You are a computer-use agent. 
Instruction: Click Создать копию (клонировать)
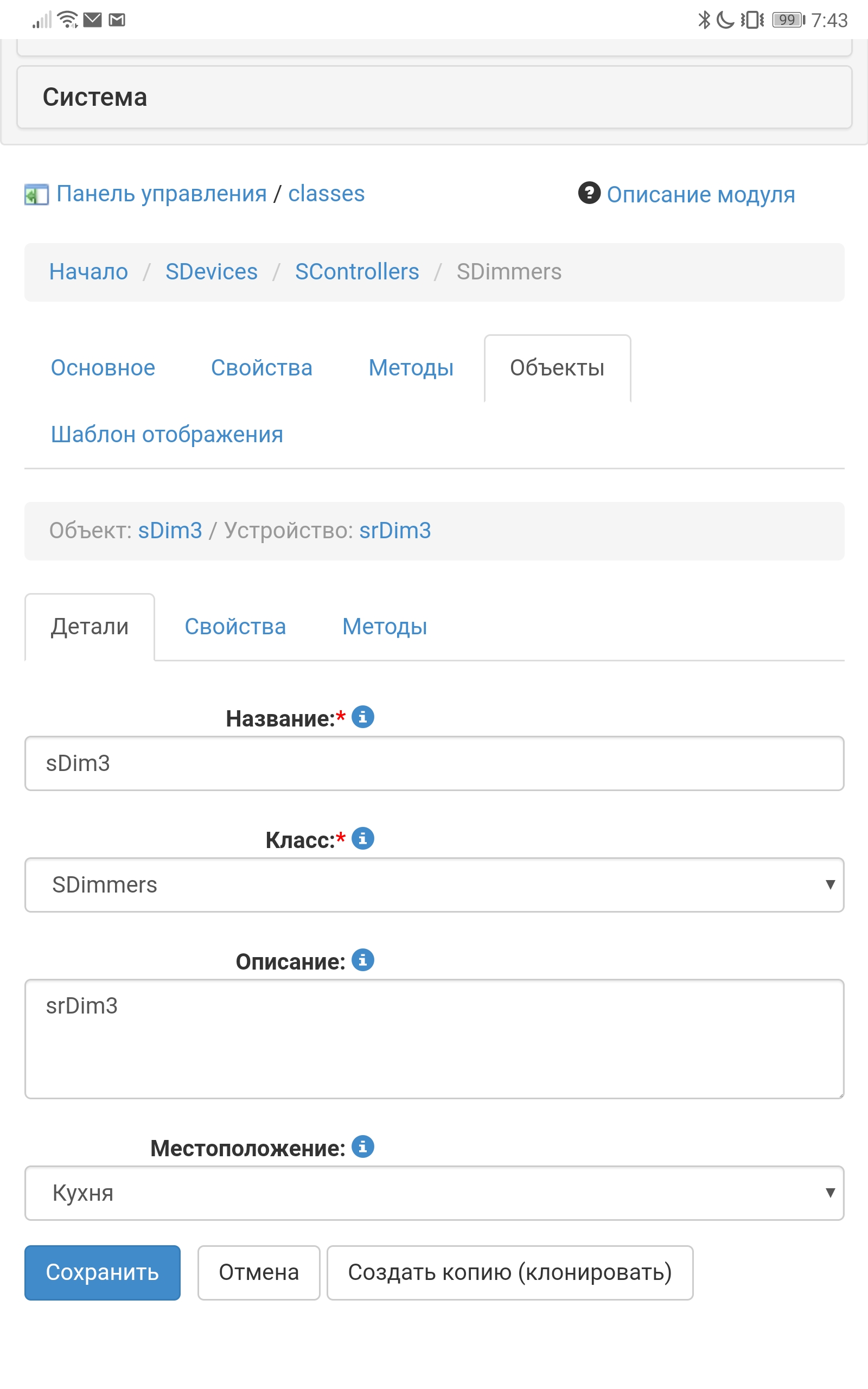pyautogui.click(x=510, y=1272)
